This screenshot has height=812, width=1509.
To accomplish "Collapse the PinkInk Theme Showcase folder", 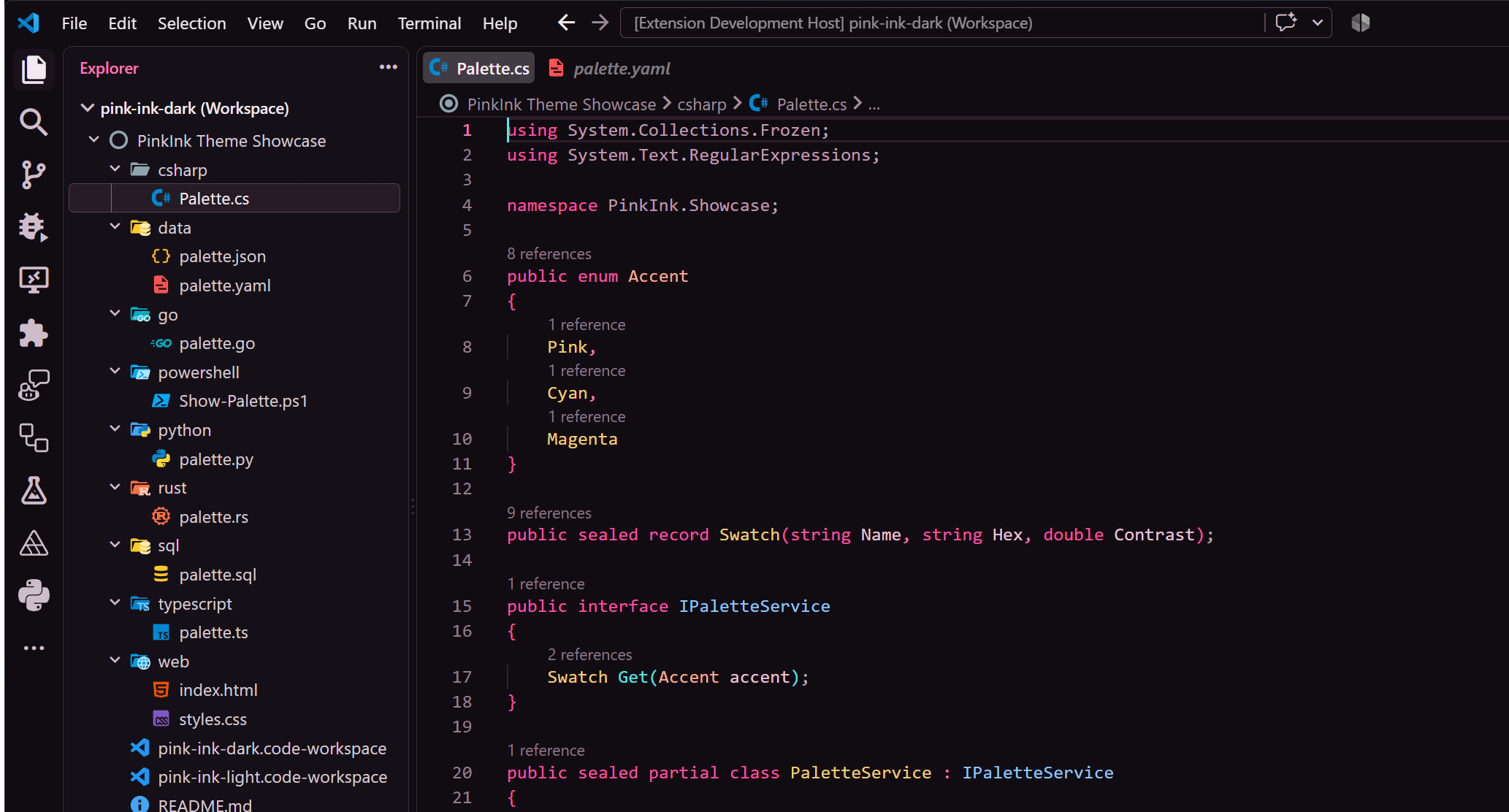I will 93,139.
